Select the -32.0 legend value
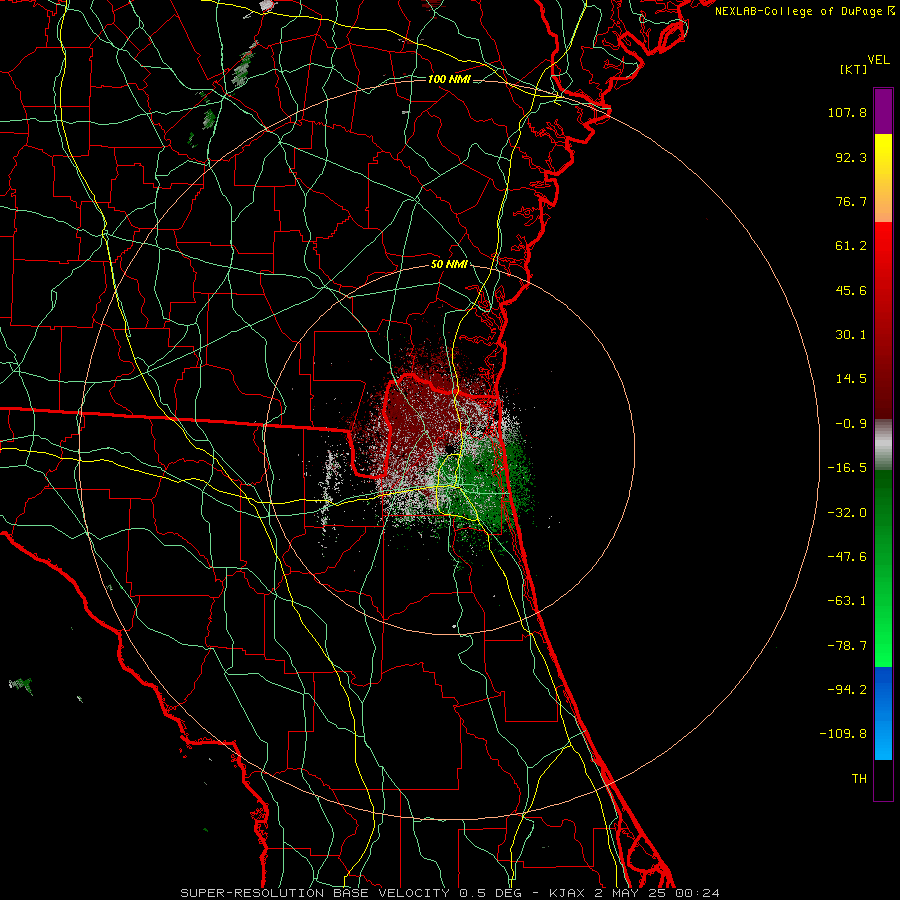This screenshot has width=900, height=900. pyautogui.click(x=847, y=513)
